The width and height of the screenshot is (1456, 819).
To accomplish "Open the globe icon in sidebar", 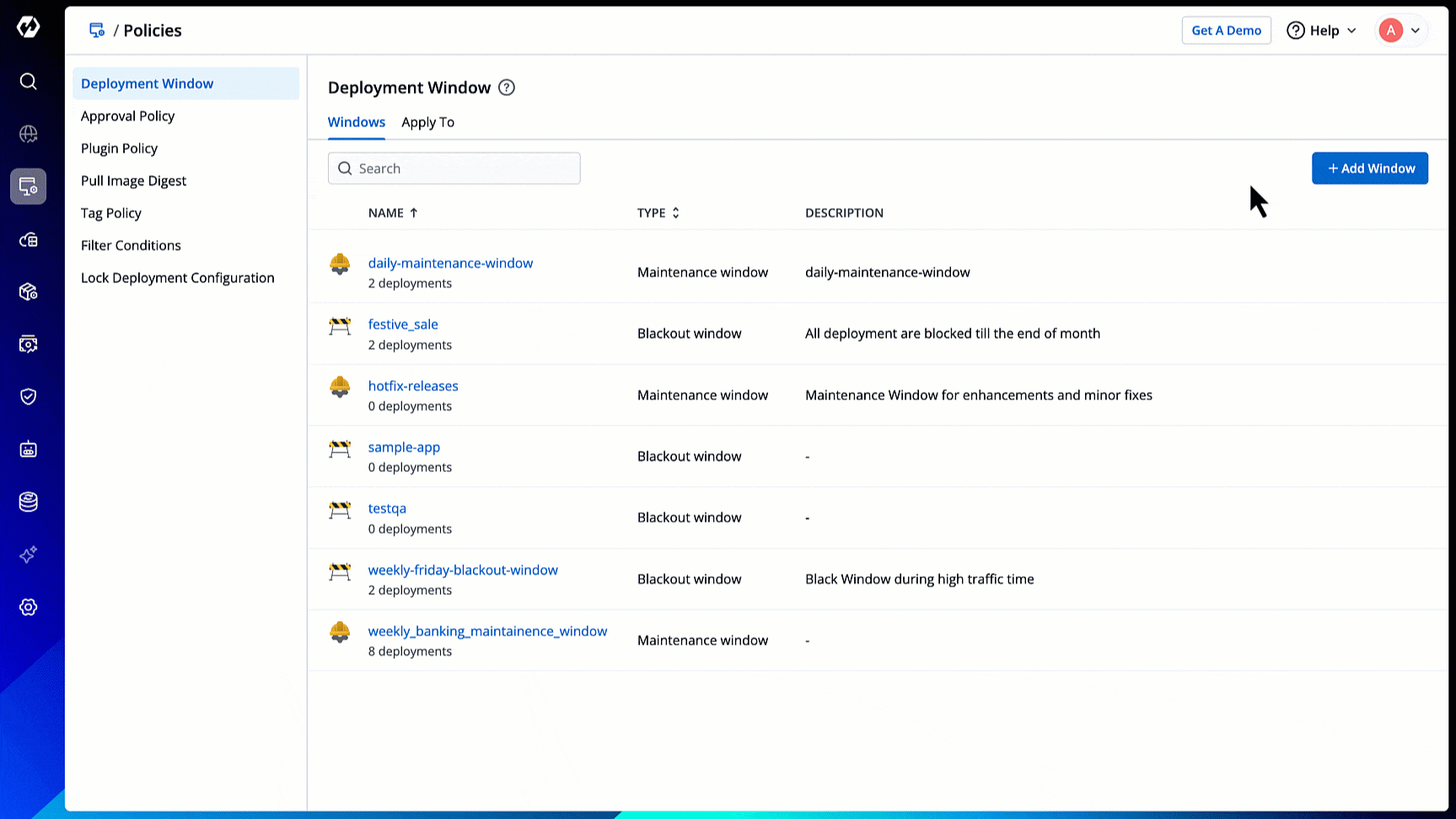I will click(28, 134).
